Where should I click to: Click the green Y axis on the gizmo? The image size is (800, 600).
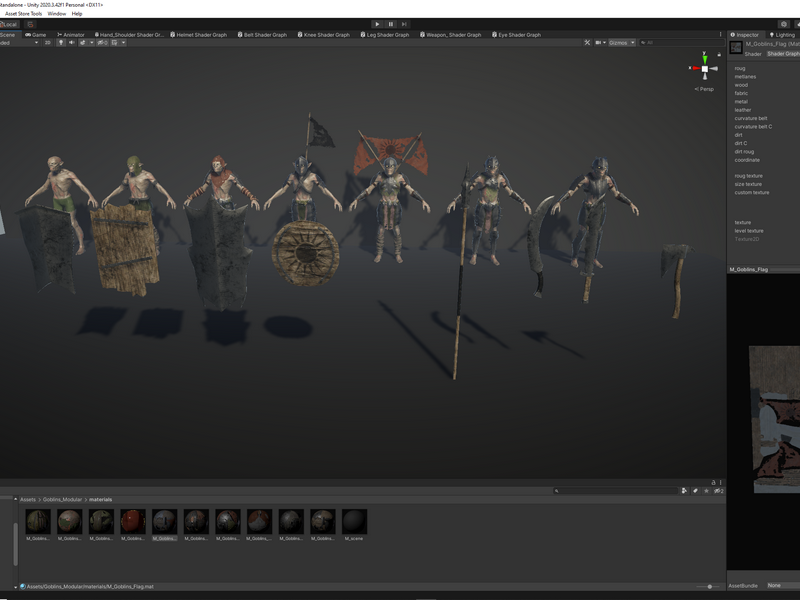pos(705,58)
